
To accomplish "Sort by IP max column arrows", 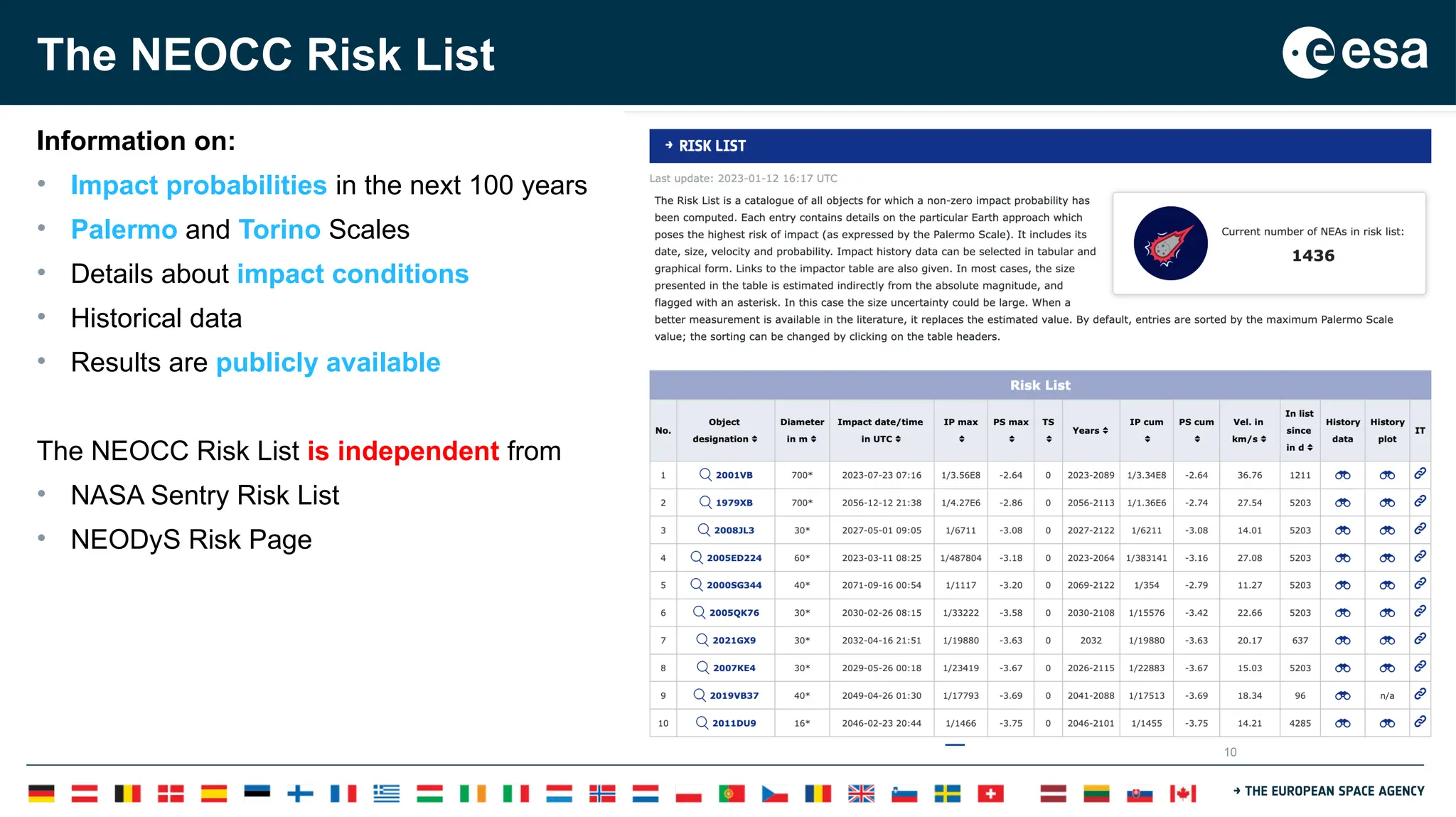I will click(961, 439).
